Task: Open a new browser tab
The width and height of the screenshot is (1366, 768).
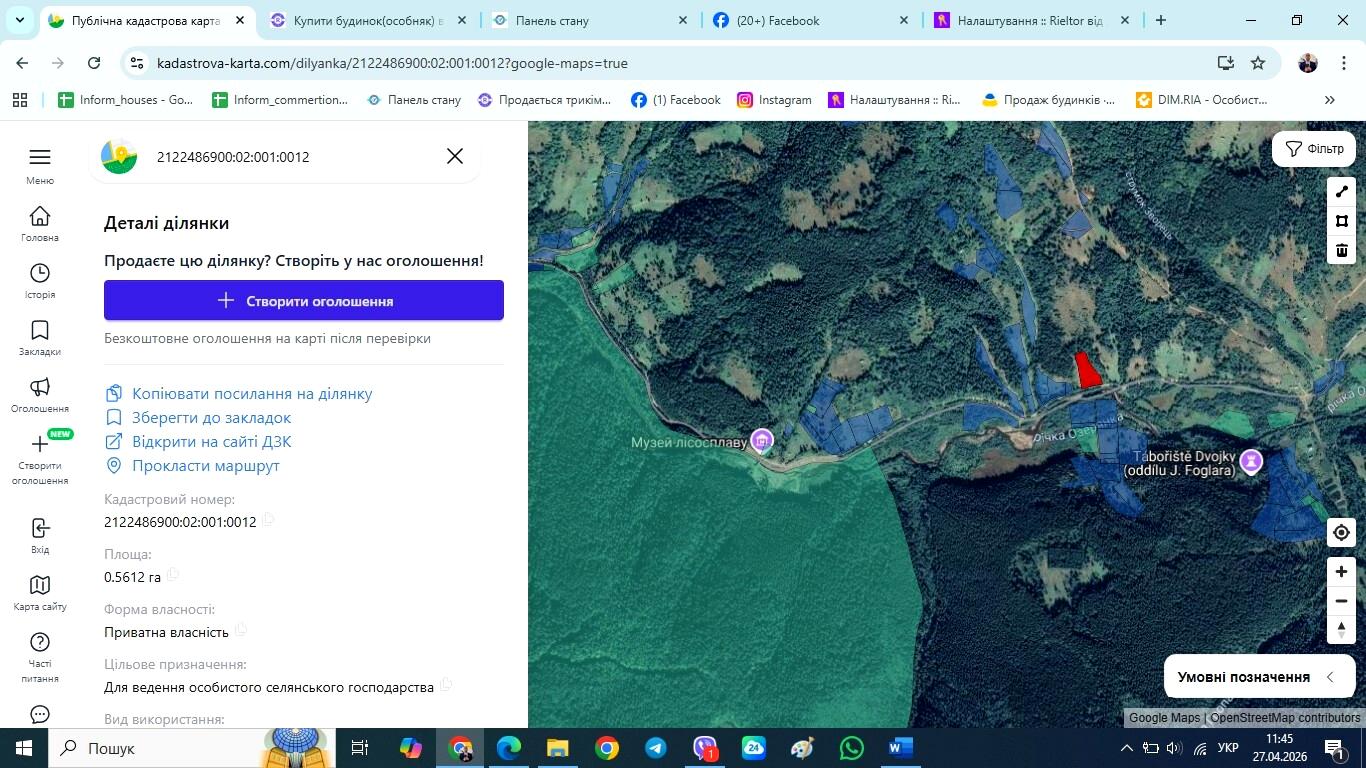Action: 1160,20
